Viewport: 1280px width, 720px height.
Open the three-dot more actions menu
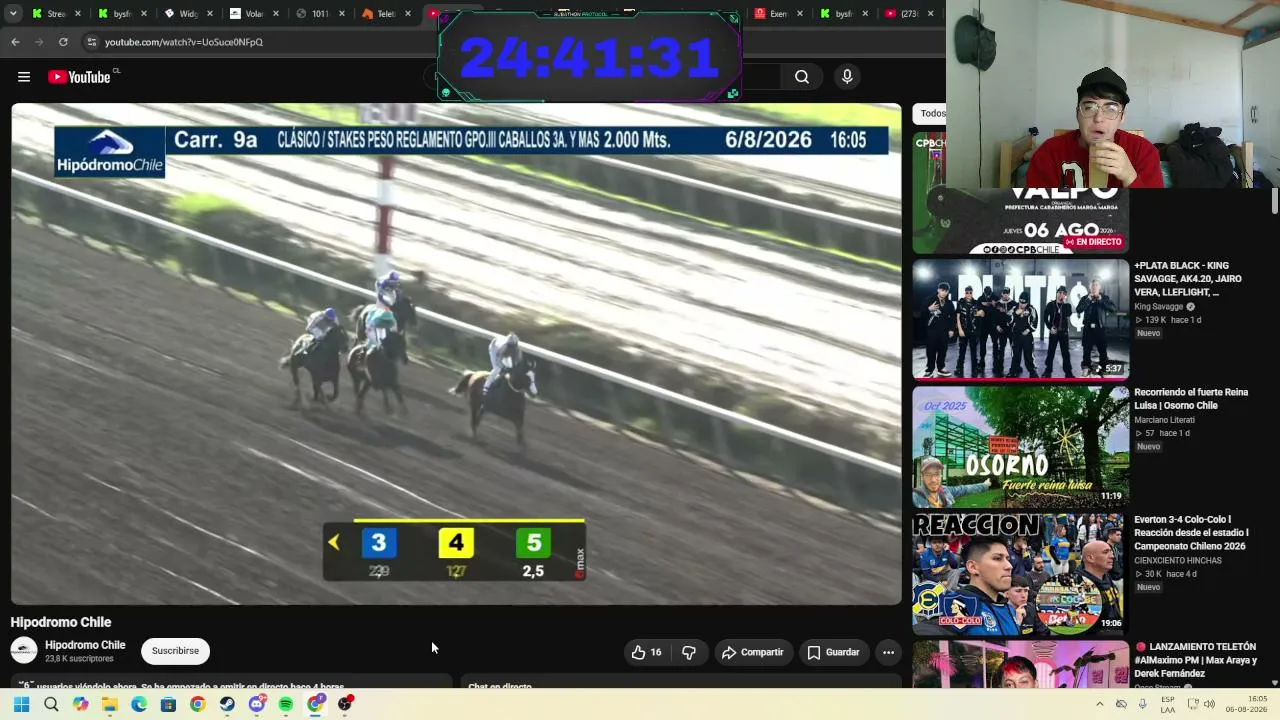tap(888, 652)
